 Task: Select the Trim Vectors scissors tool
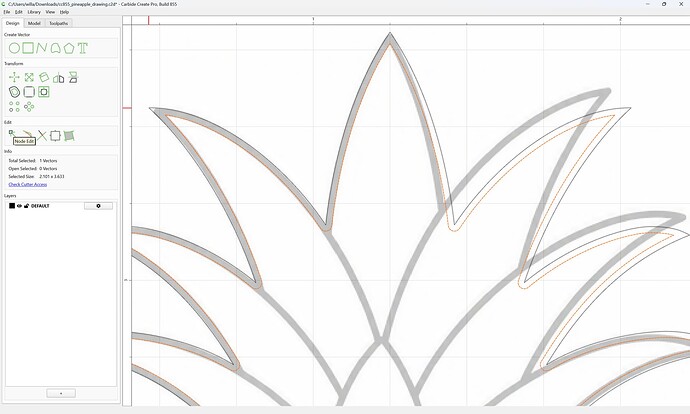(x=42, y=136)
